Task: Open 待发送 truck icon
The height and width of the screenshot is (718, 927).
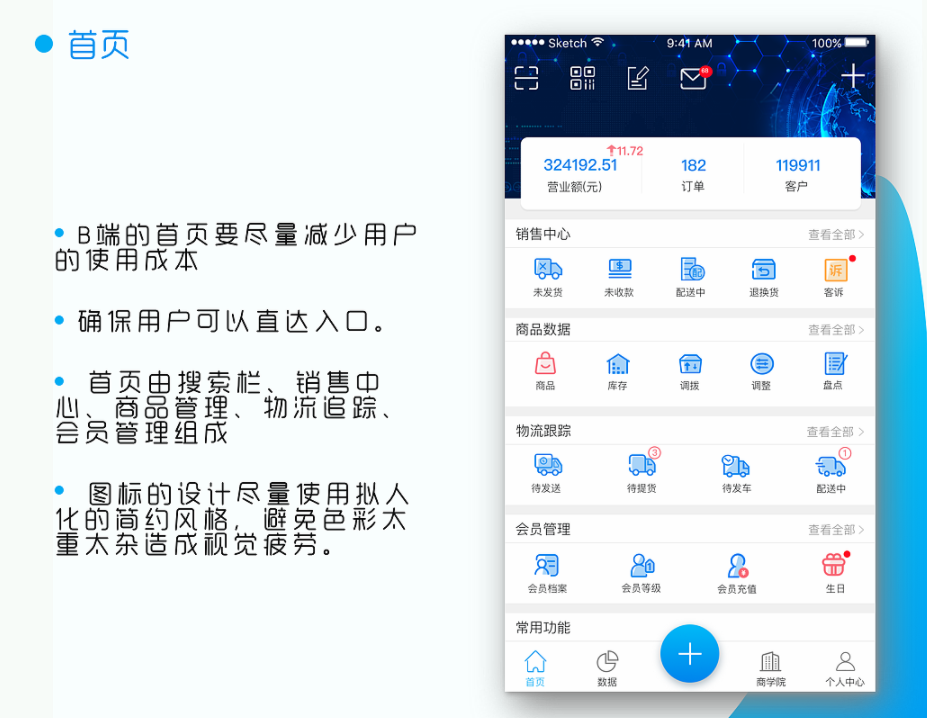Action: [548, 465]
